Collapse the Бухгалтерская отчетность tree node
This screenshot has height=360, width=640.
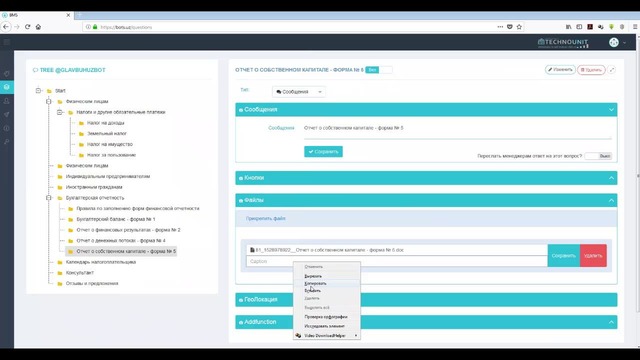point(49,198)
